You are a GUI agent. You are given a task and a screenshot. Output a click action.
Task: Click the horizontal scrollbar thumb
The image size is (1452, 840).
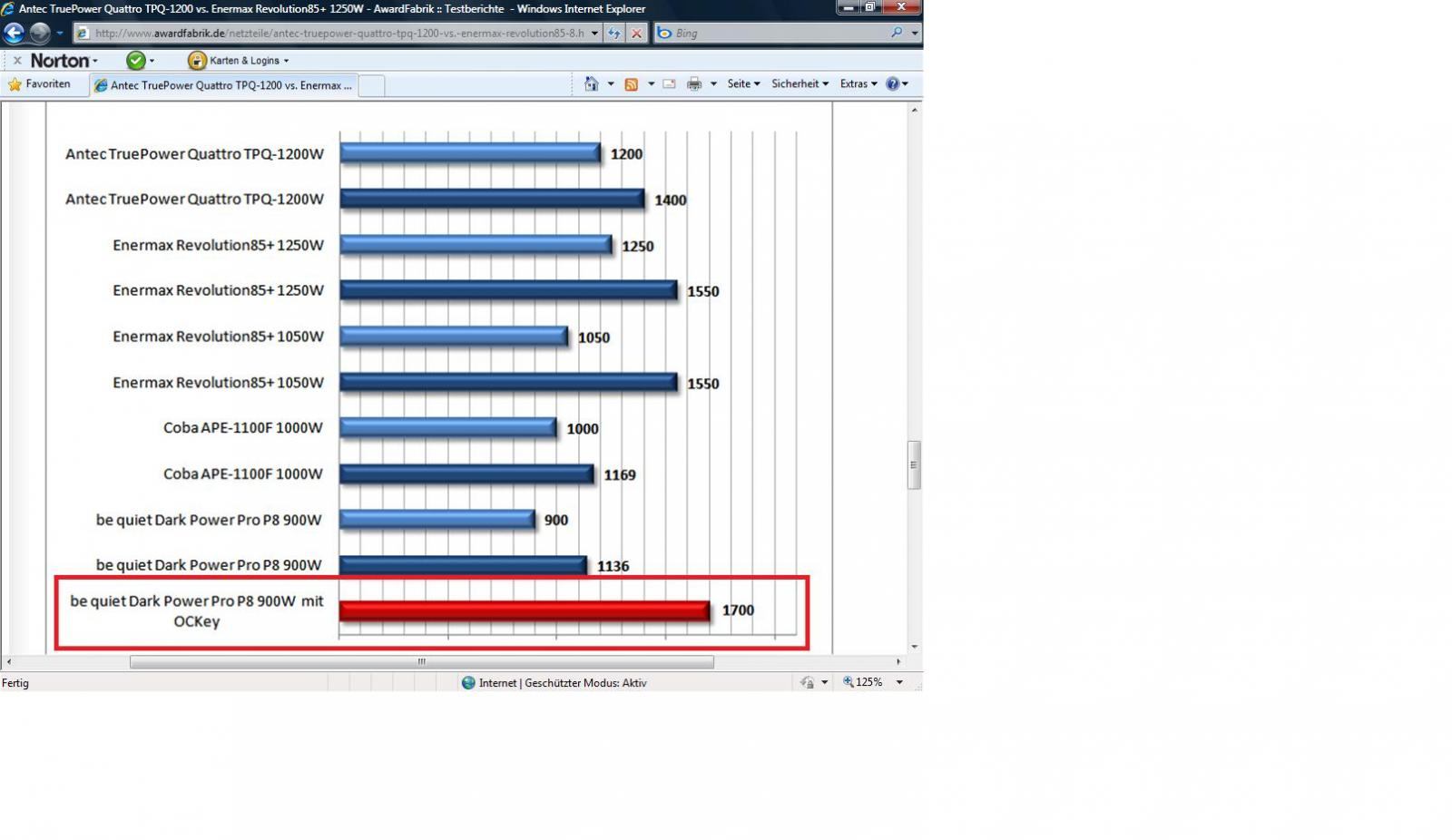pos(422,662)
